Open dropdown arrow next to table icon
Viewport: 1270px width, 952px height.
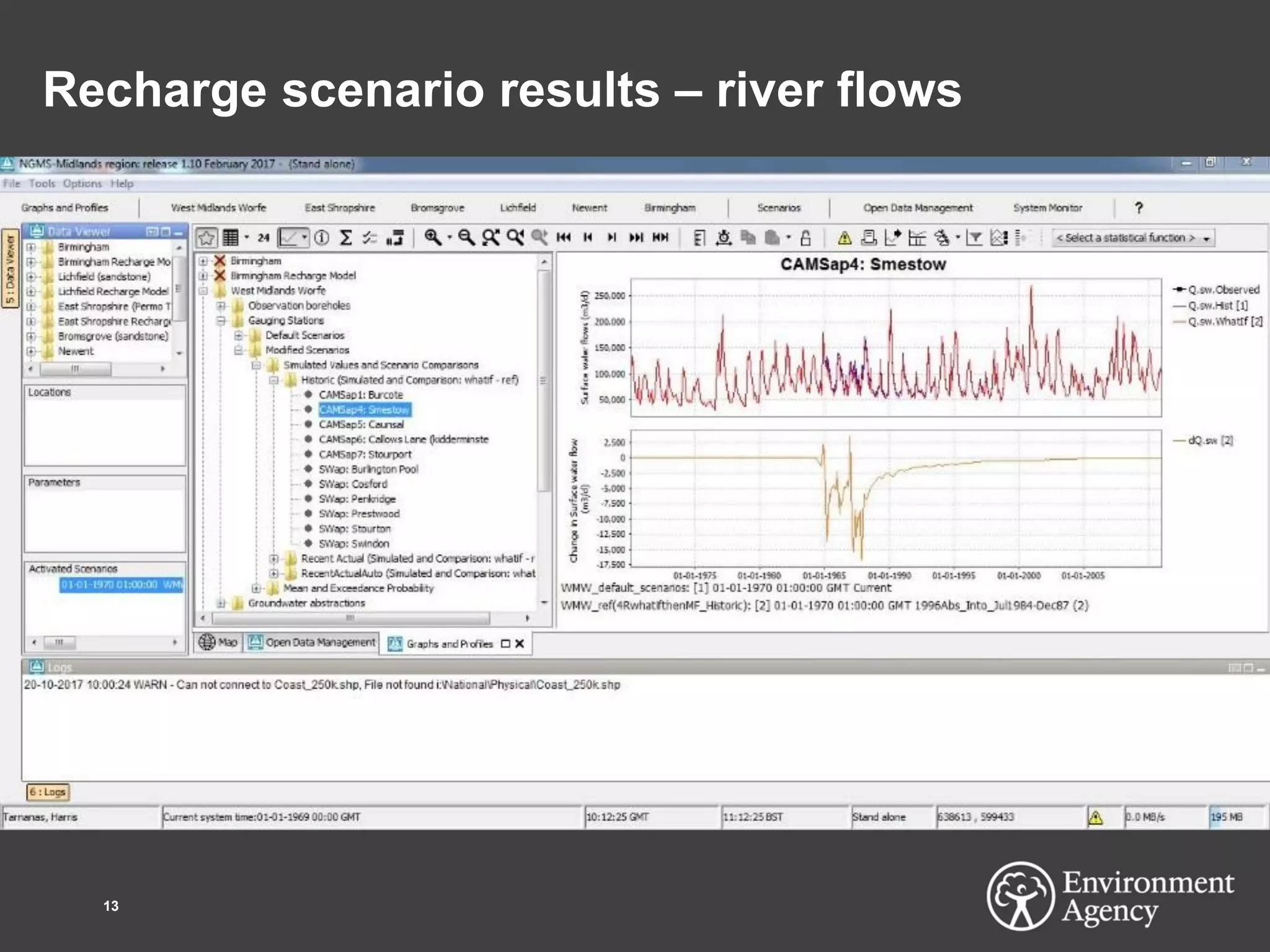point(247,237)
